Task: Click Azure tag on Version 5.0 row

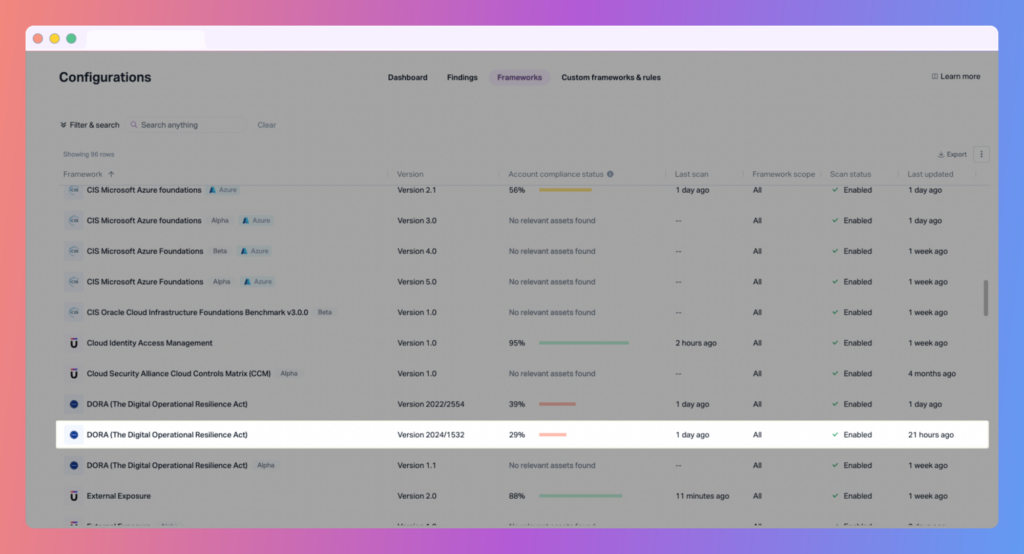Action: coord(258,282)
